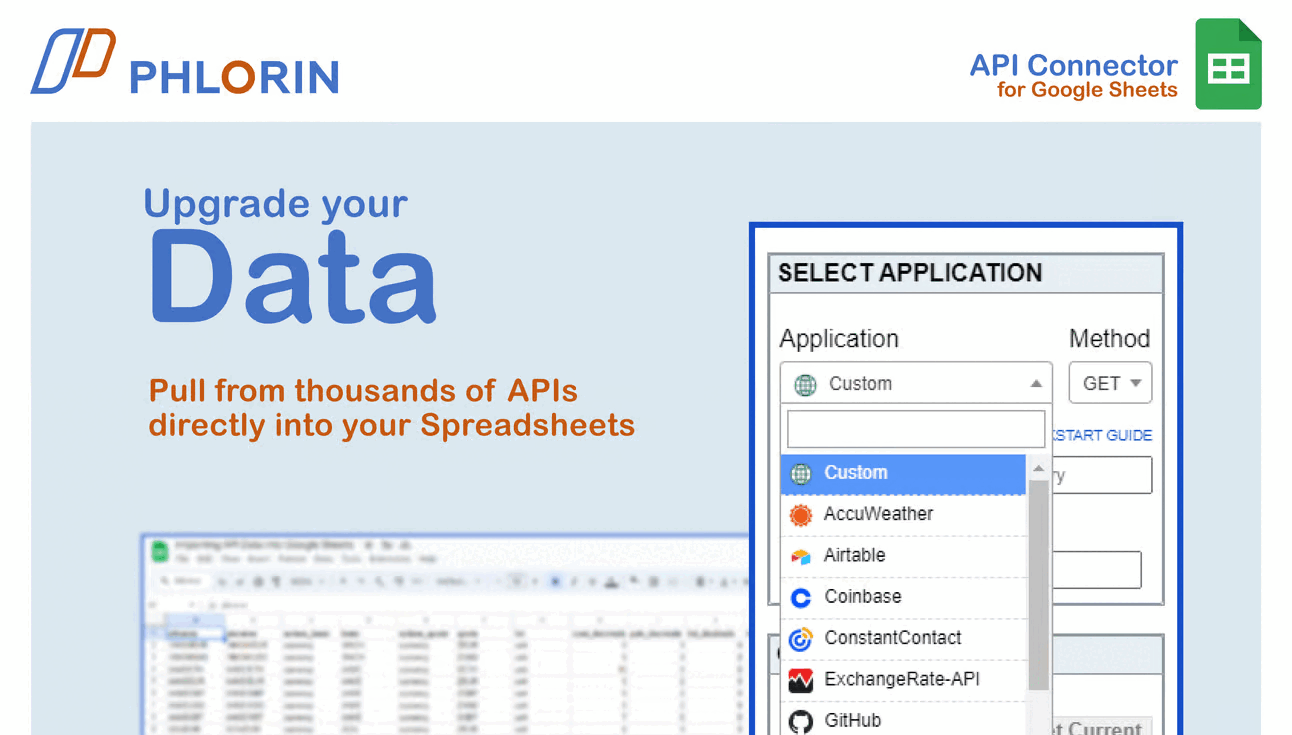Choose Airtable from the application list
1292x735 pixels.
click(903, 556)
